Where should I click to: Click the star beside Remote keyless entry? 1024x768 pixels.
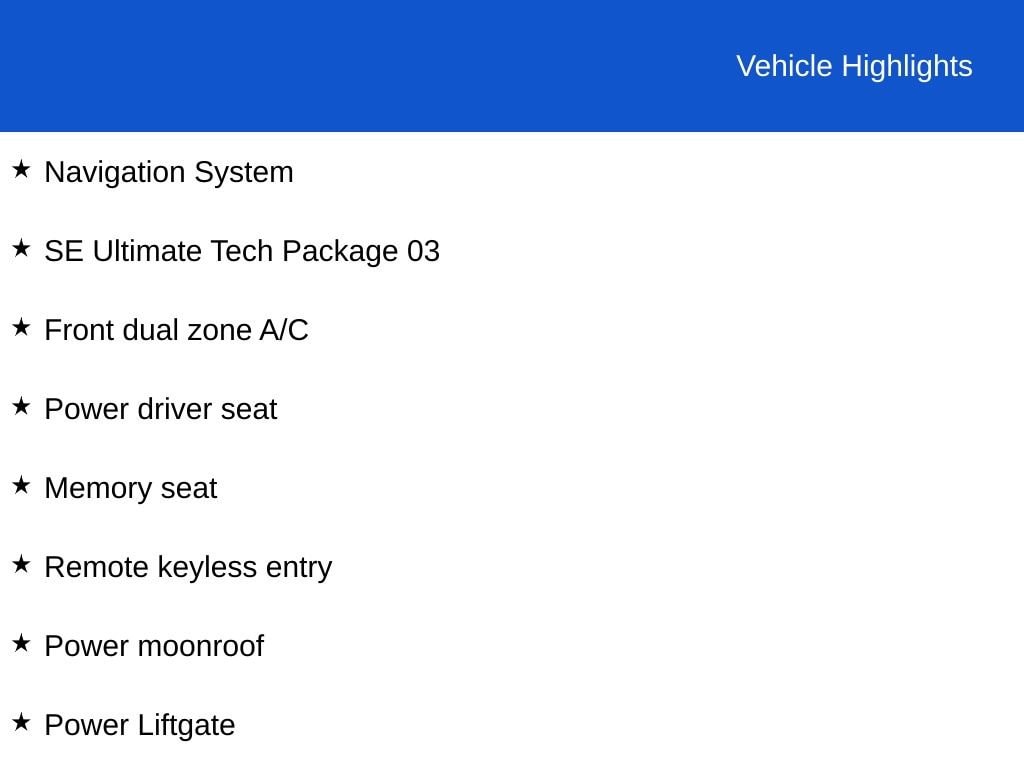click(x=21, y=564)
